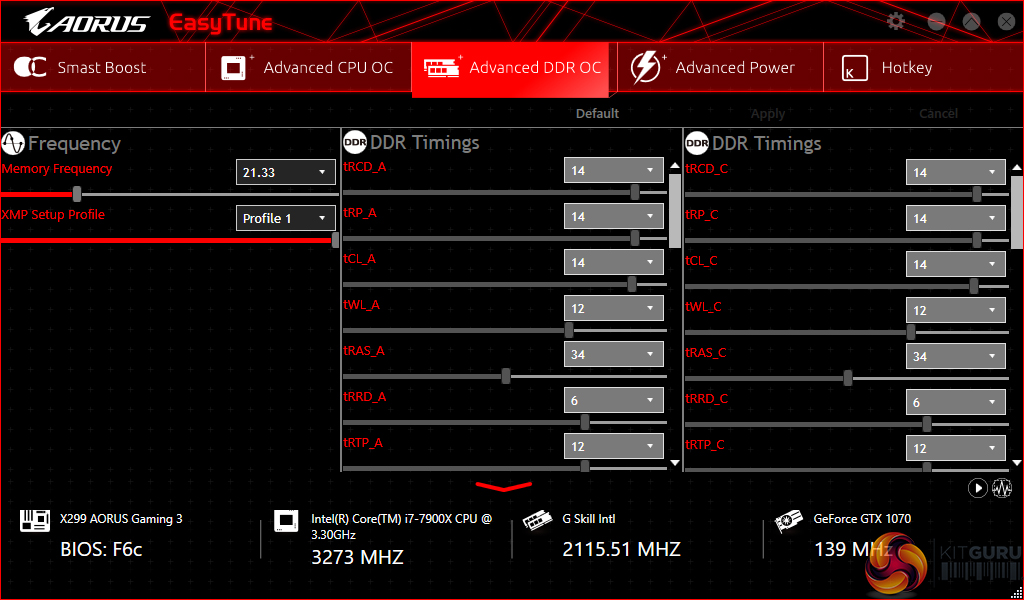Viewport: 1024px width, 600px height.
Task: Click the memory module icon beside G Skill
Action: 537,521
